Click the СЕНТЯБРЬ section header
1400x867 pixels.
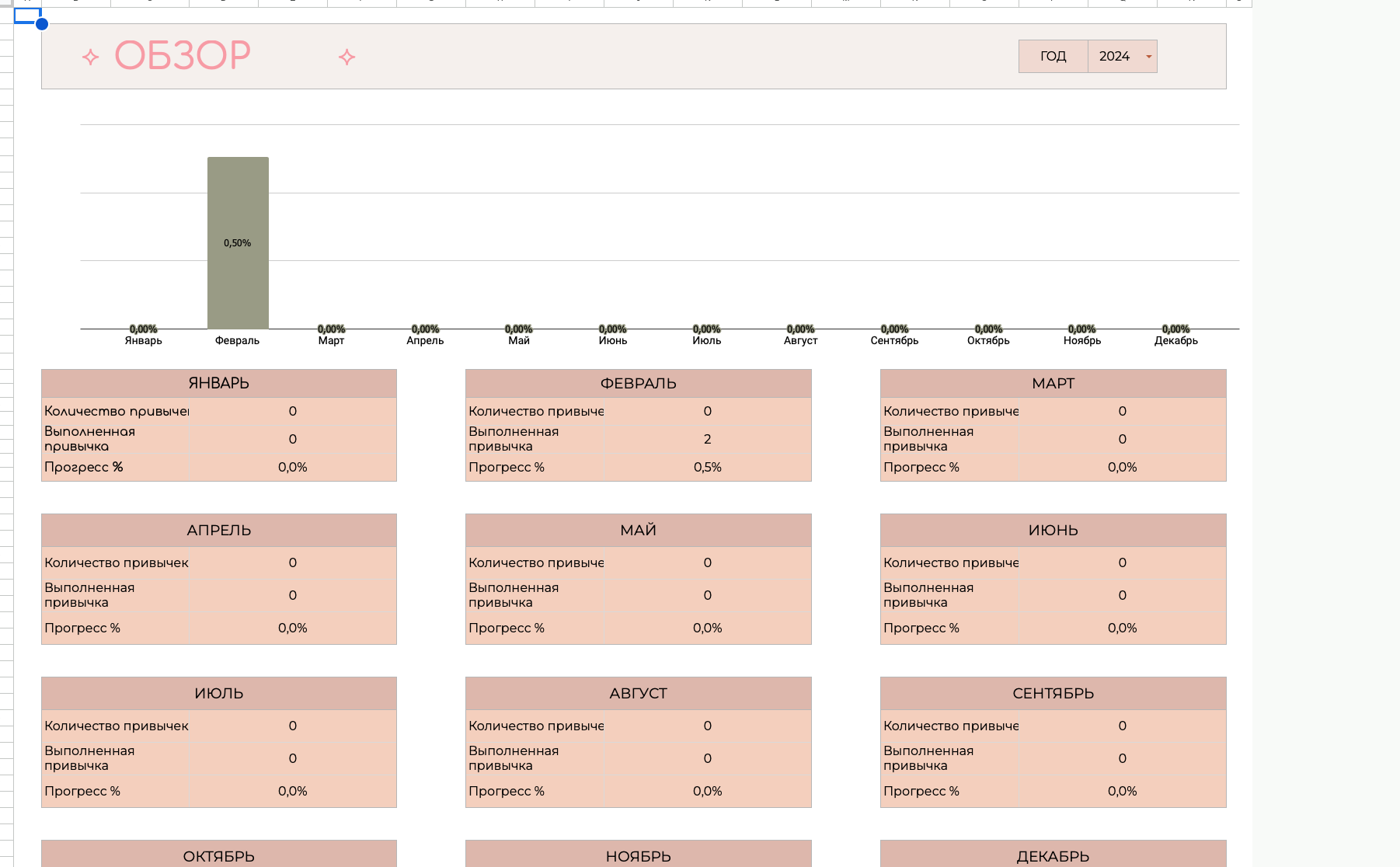pos(1053,693)
